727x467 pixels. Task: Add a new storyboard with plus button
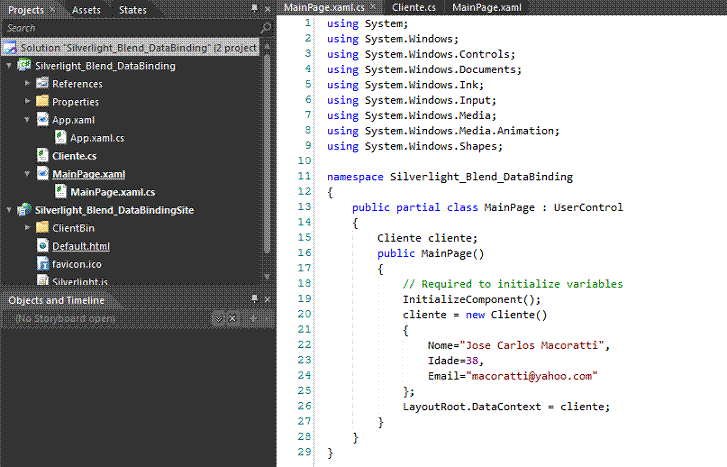[253, 319]
